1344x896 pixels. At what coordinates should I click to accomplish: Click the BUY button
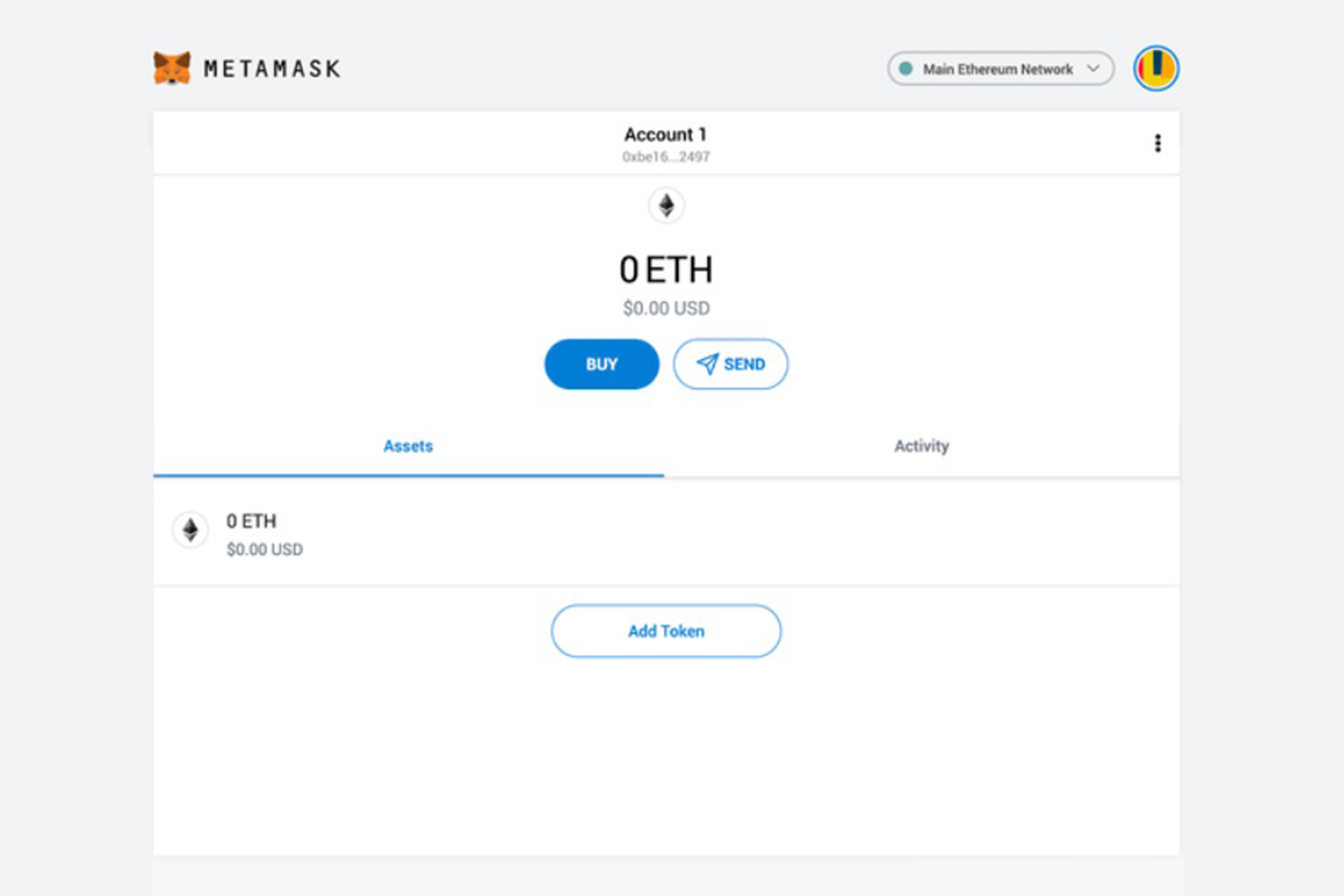[x=602, y=364]
